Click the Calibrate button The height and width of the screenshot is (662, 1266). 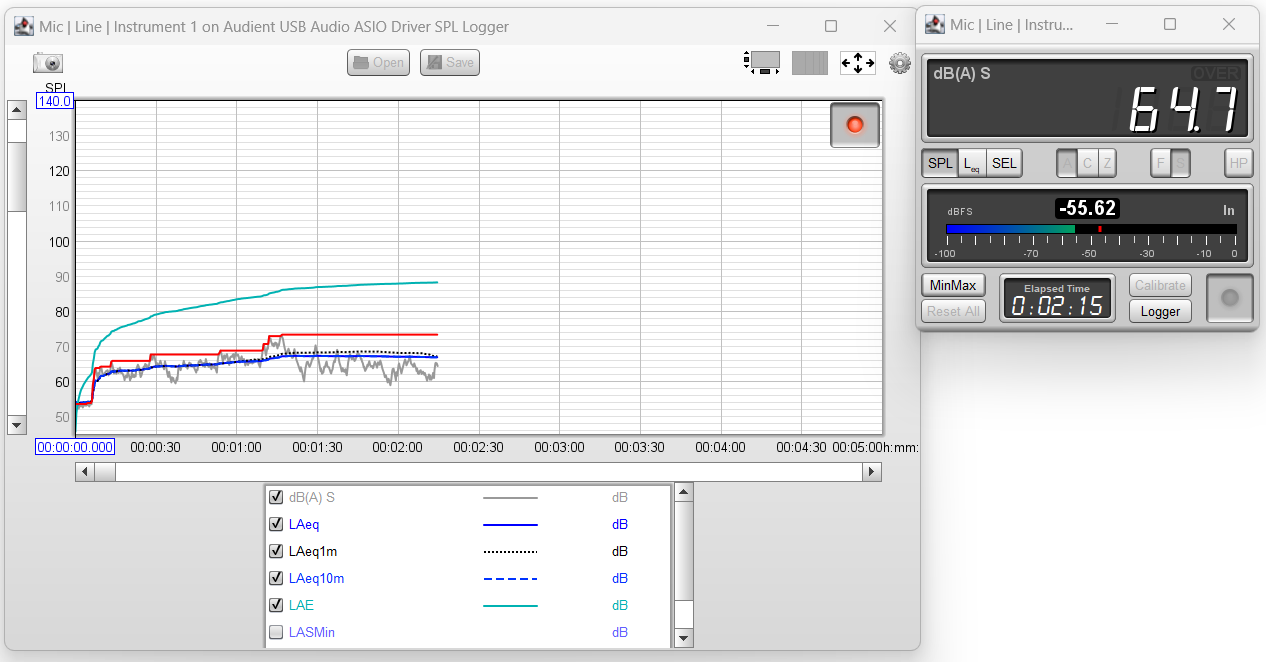1161,285
